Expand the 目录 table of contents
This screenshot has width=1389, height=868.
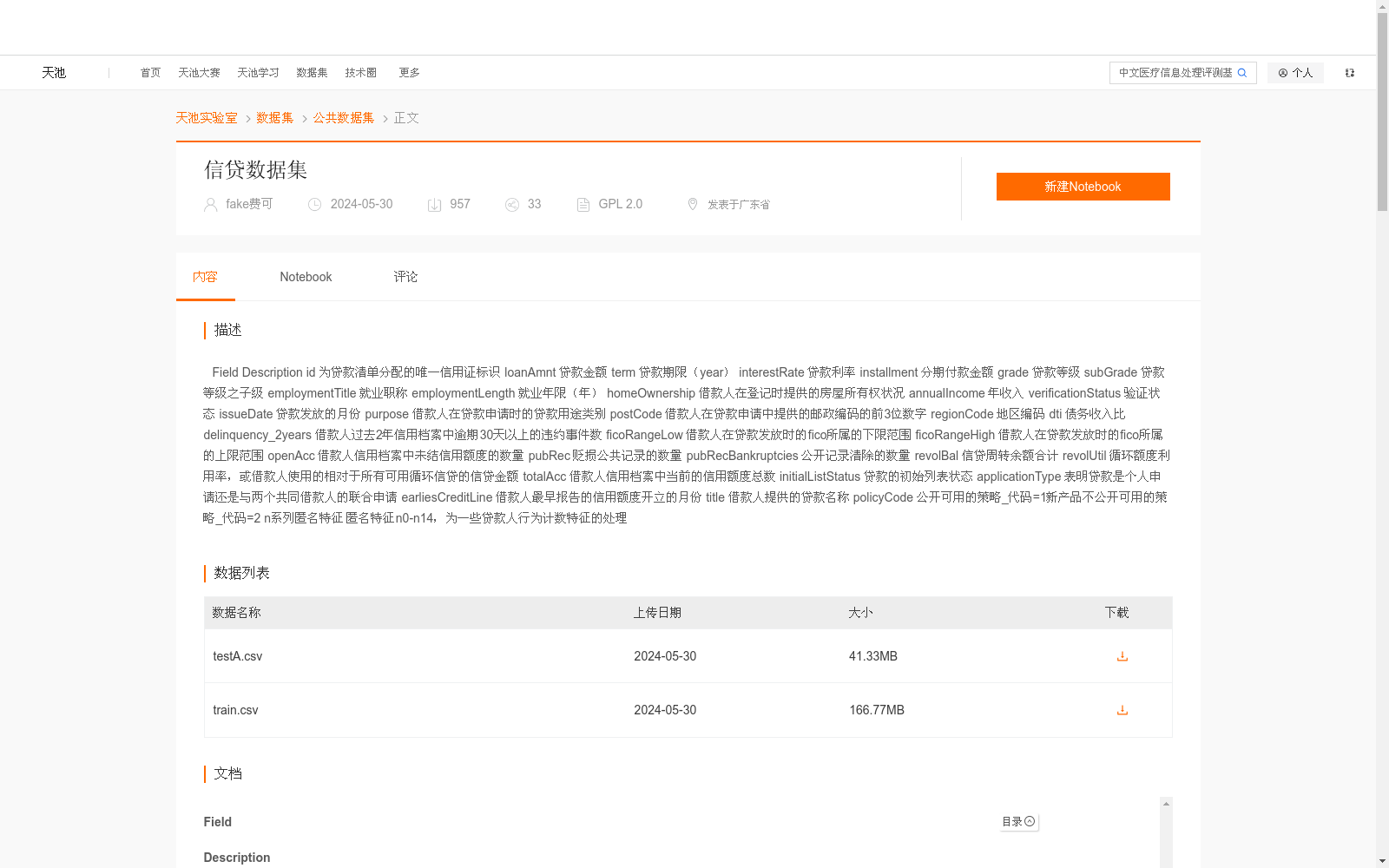click(x=1019, y=821)
